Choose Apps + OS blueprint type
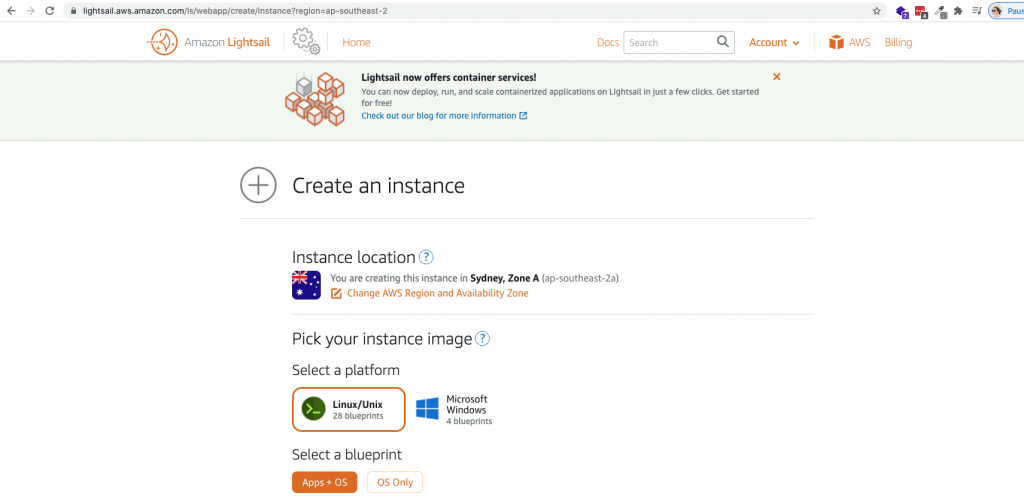 [324, 482]
